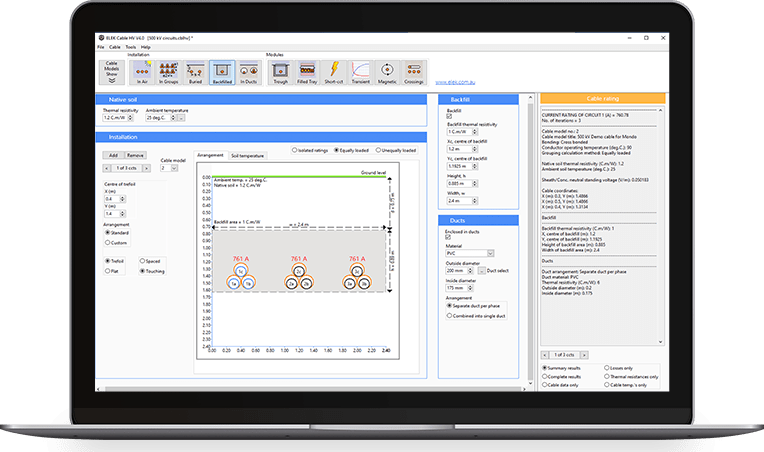Select the Buried installation icon
This screenshot has width=764, height=452.
click(195, 72)
